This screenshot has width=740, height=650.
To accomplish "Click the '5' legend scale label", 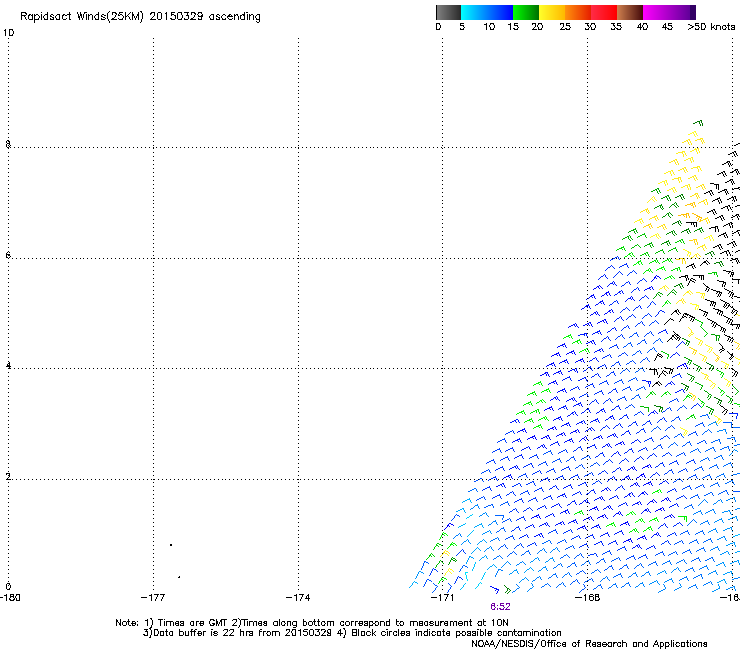I will 462,27.
